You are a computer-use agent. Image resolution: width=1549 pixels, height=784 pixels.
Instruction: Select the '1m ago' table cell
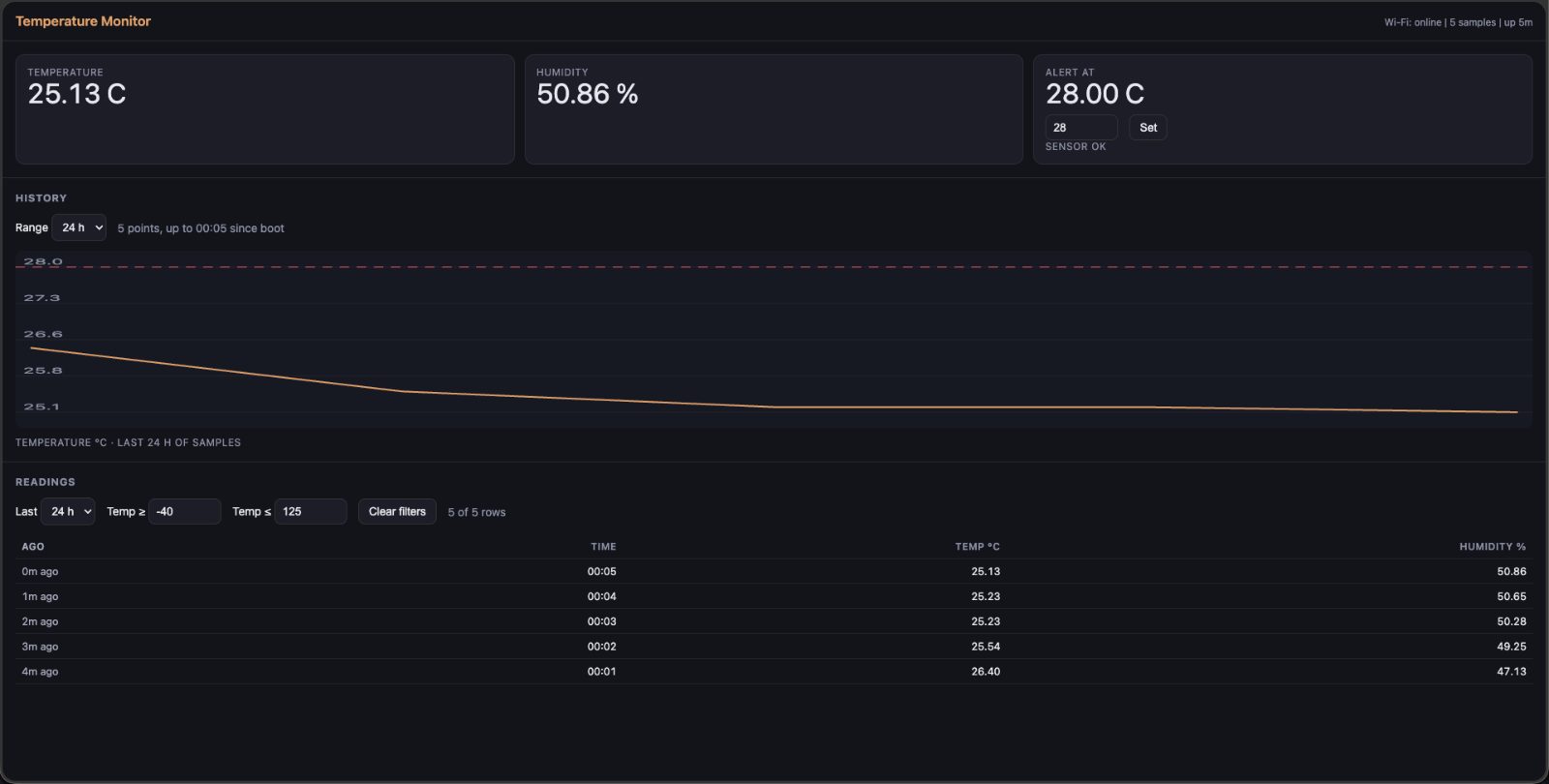click(x=40, y=597)
